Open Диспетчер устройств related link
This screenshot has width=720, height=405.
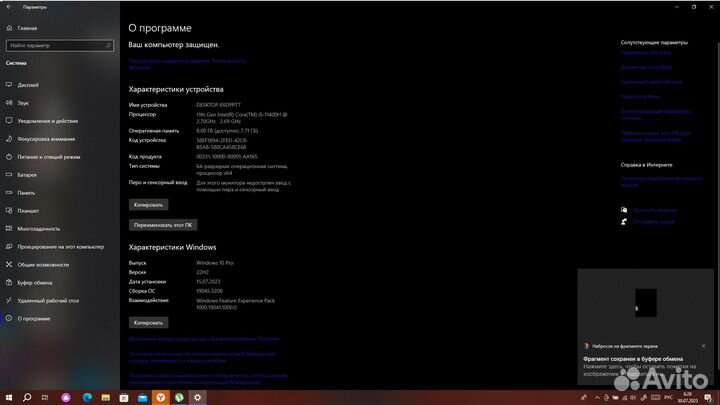coord(646,67)
